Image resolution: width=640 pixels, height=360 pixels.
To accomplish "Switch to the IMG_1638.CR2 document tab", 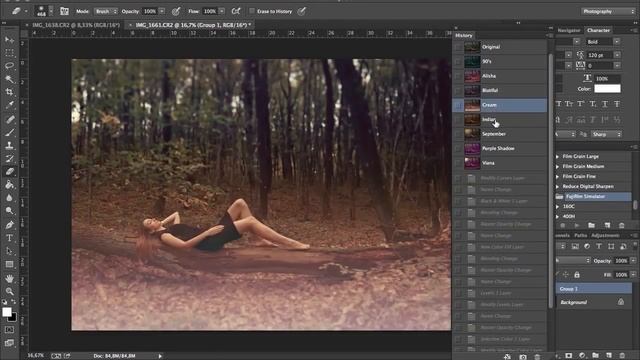I will 76,25.
